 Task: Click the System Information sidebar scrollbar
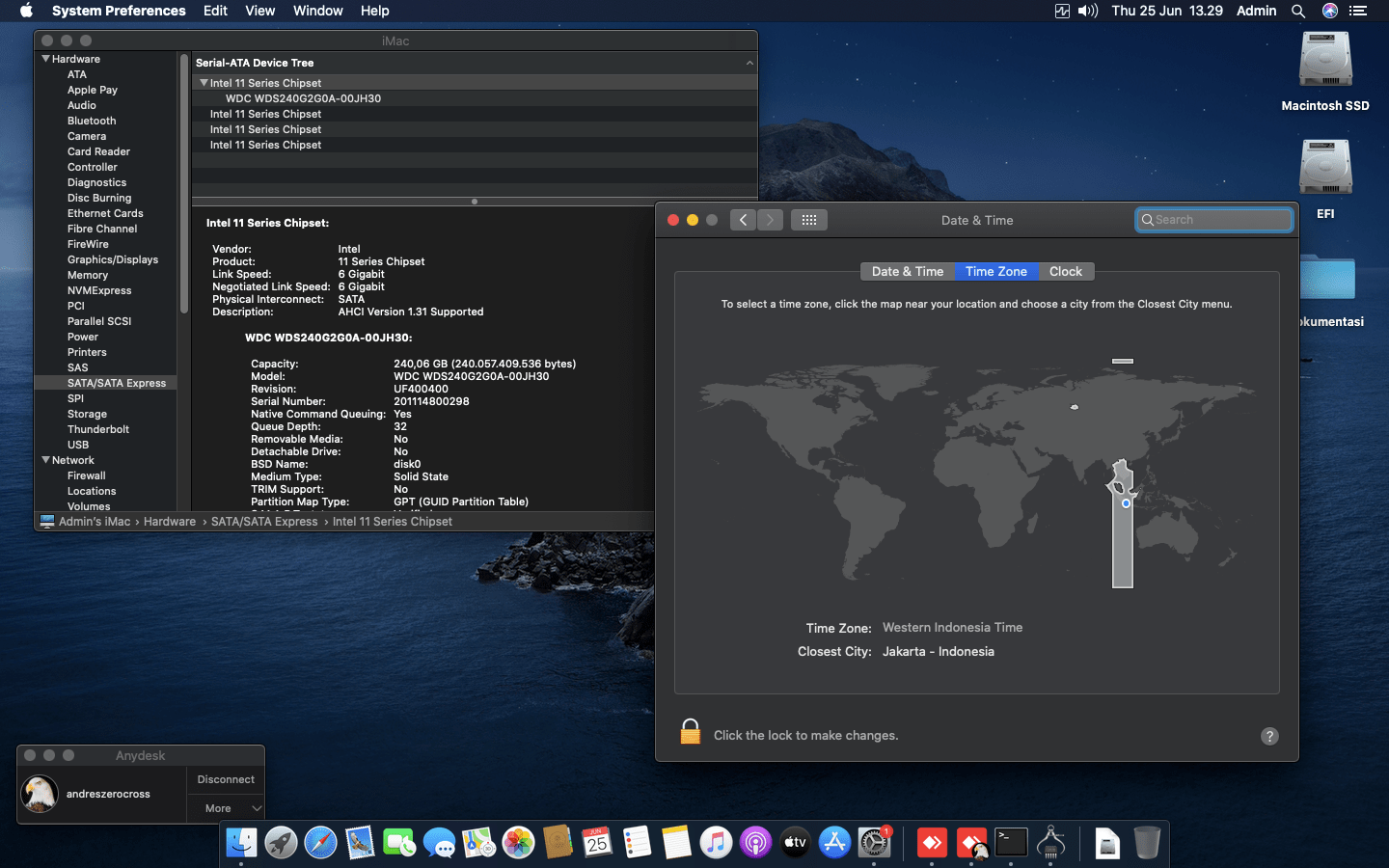(x=183, y=183)
